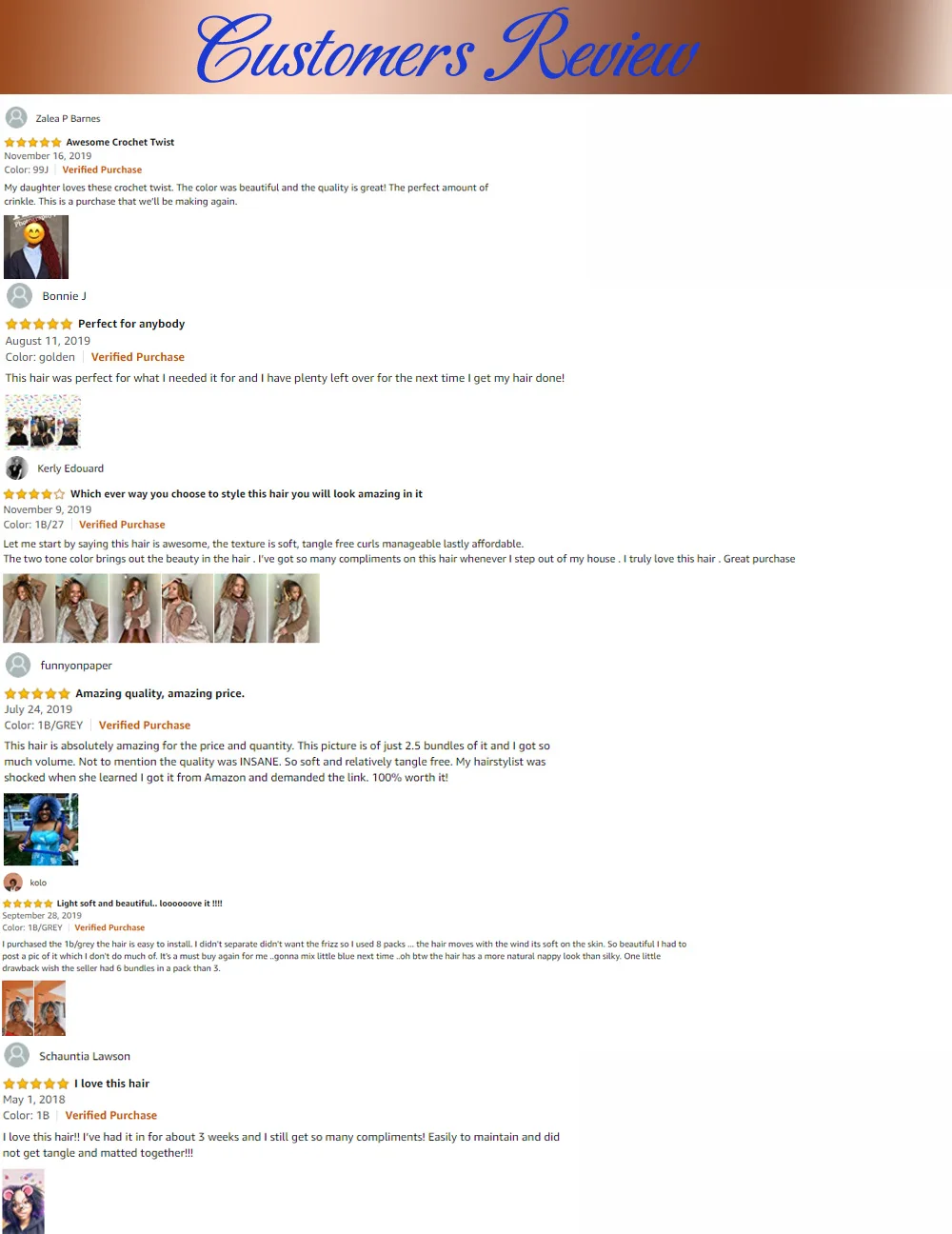Open Bonnie J's profile avatar icon
This screenshot has width=952, height=1234.
coord(19,295)
